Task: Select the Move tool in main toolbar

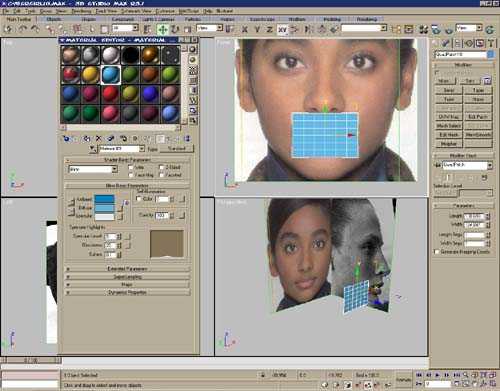Action: click(163, 29)
